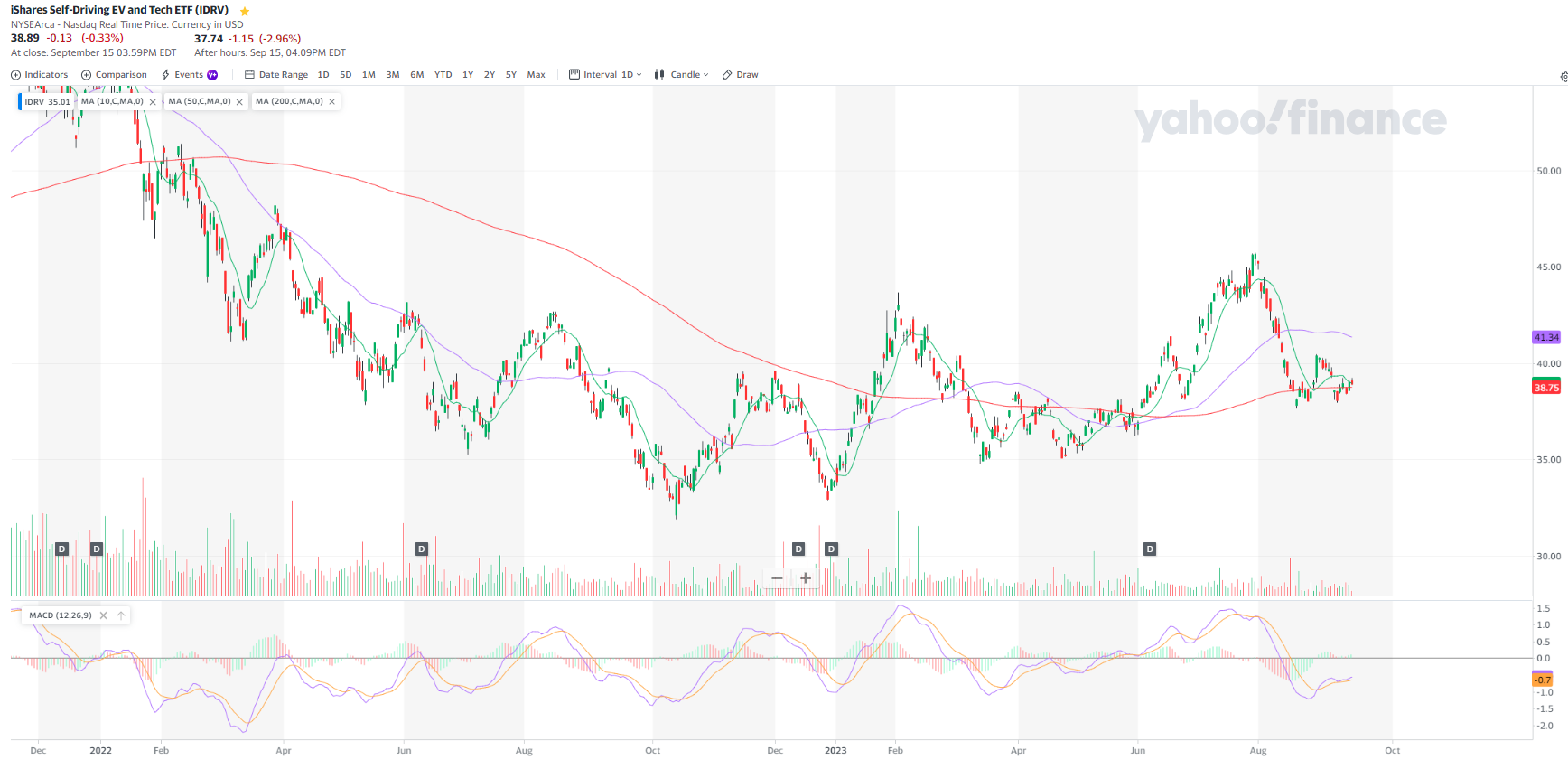This screenshot has width=1568, height=760.
Task: Expand the Candle chart type dropdown
Action: [682, 75]
